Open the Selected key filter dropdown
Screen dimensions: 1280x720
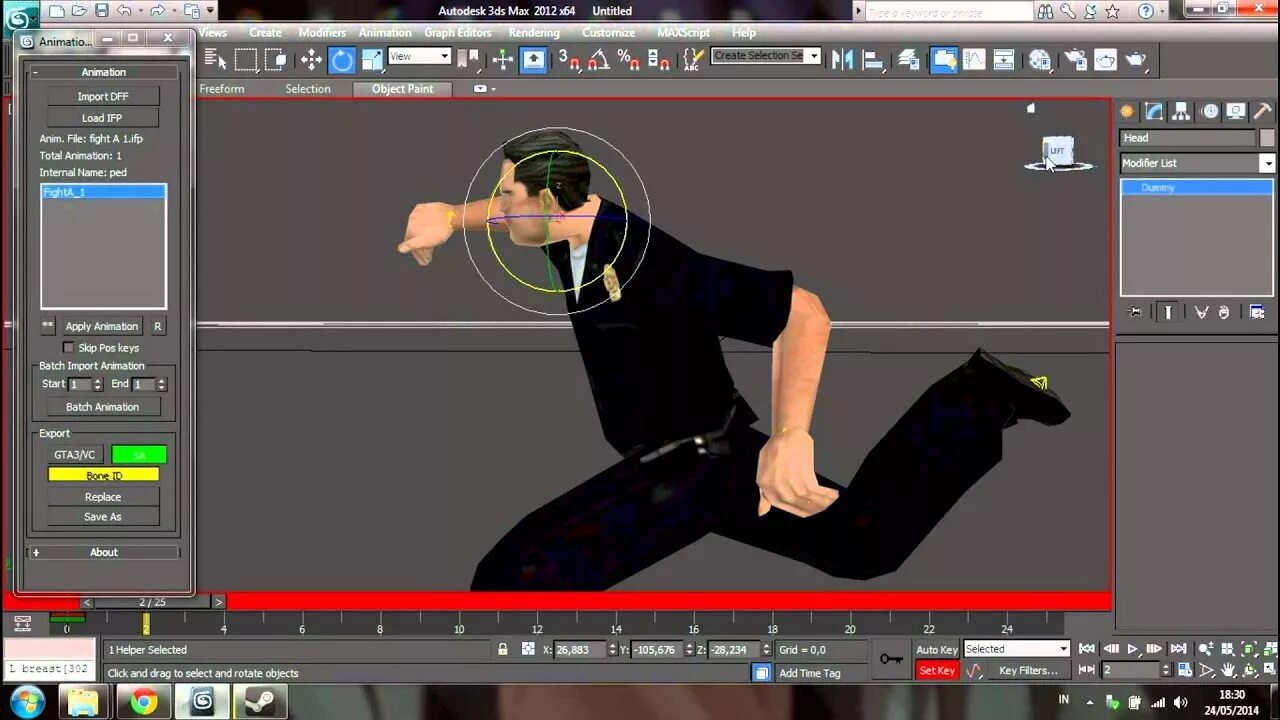[1017, 649]
